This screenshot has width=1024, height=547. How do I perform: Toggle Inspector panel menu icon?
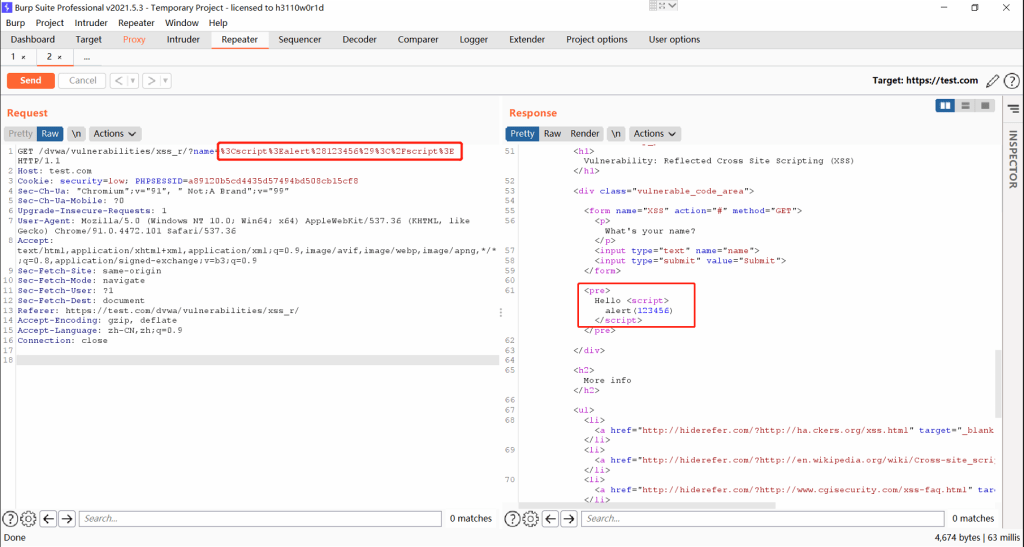tap(1013, 108)
